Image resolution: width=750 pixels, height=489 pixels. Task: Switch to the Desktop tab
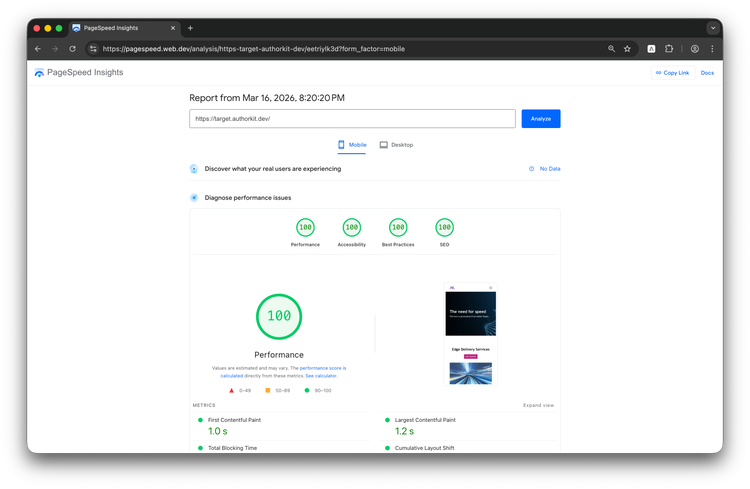coord(396,145)
